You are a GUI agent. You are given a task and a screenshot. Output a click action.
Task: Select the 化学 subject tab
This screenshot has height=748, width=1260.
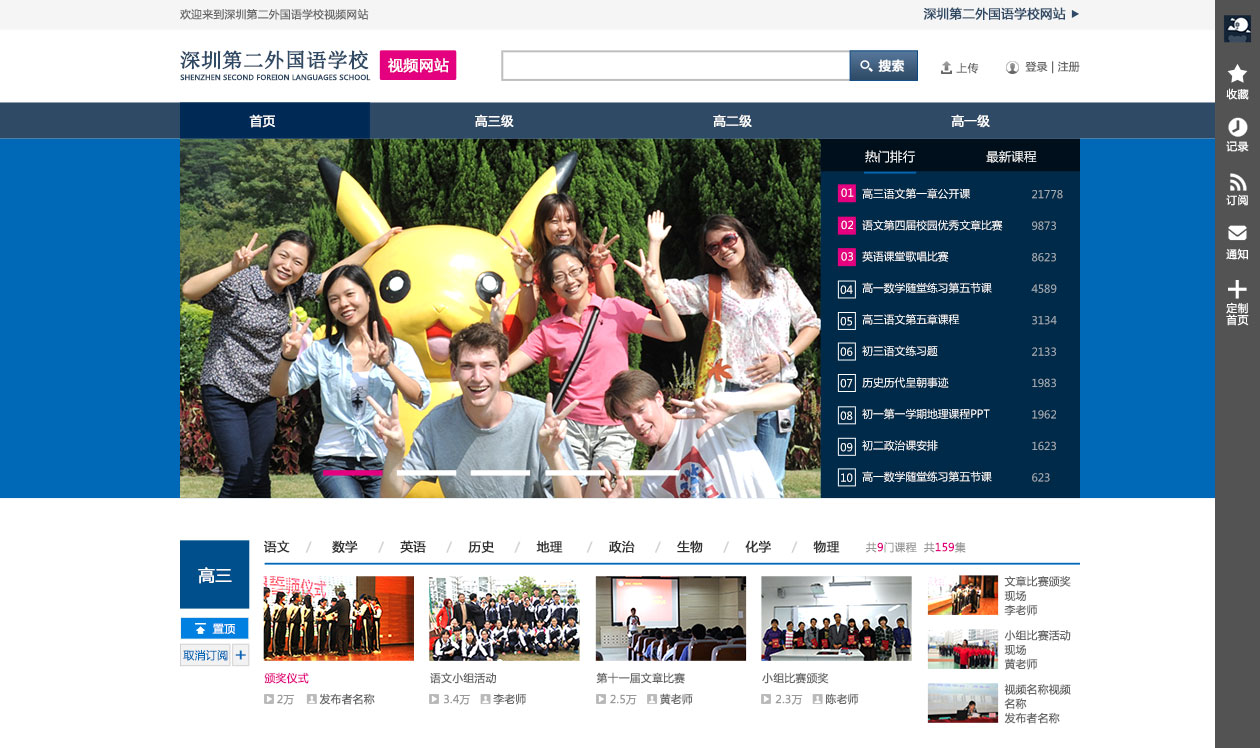click(758, 547)
